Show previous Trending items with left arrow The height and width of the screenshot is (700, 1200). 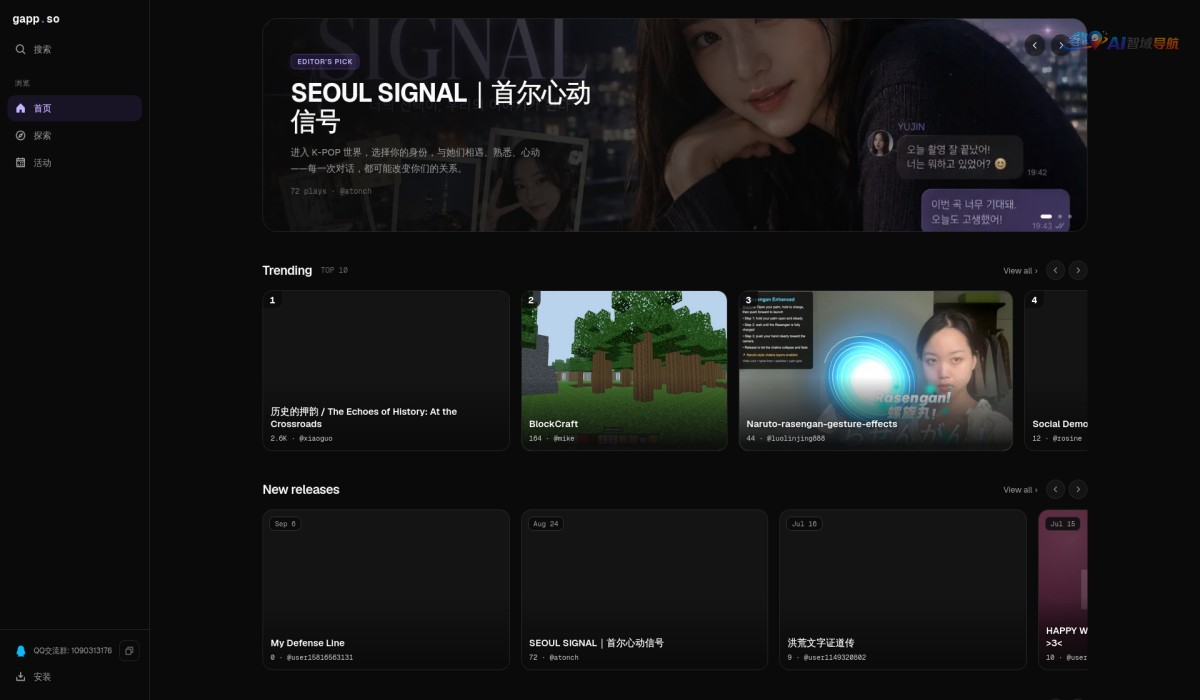click(1055, 270)
